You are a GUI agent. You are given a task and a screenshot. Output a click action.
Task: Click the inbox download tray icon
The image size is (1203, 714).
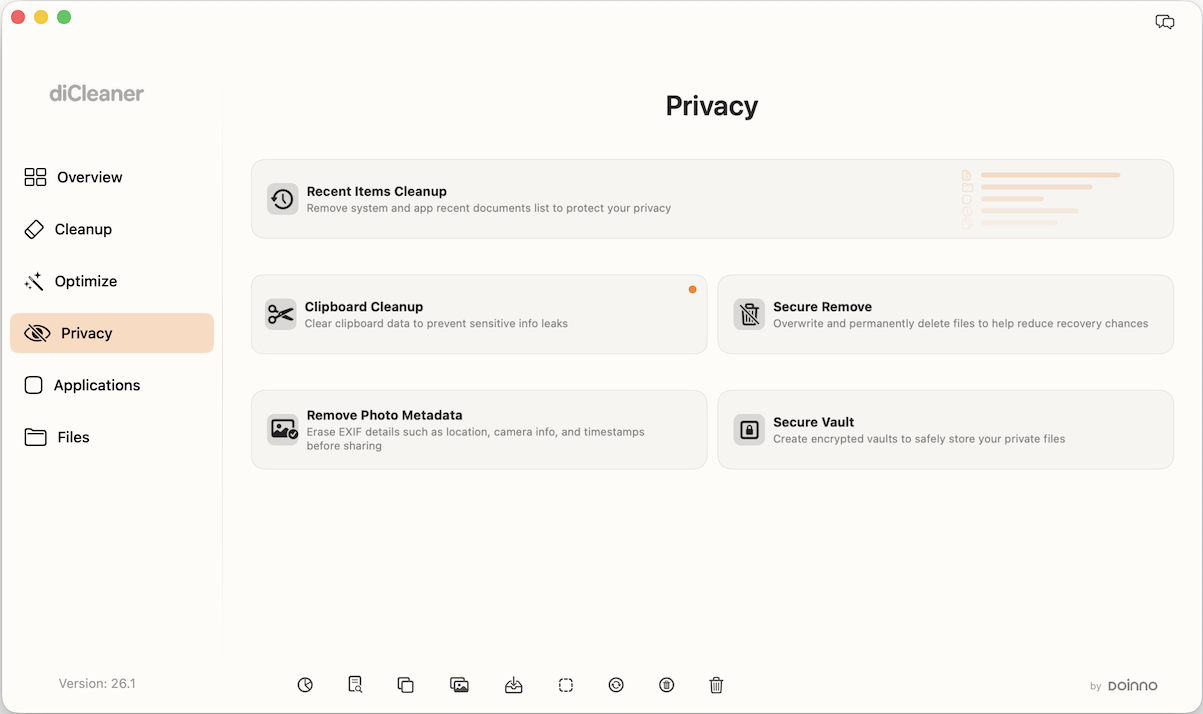513,685
